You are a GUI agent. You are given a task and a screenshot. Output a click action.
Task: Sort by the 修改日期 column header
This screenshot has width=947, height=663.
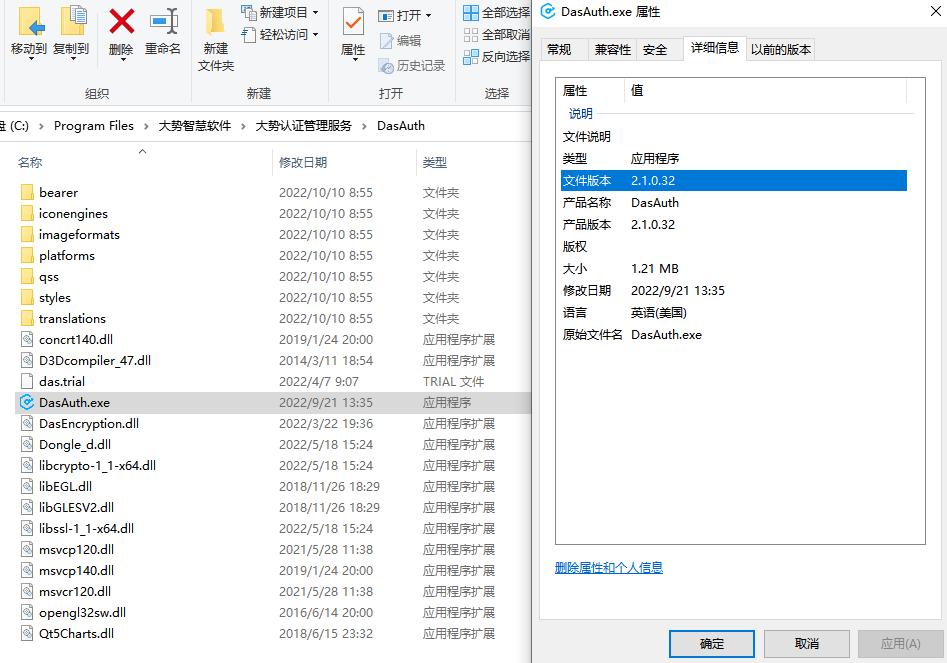(303, 162)
